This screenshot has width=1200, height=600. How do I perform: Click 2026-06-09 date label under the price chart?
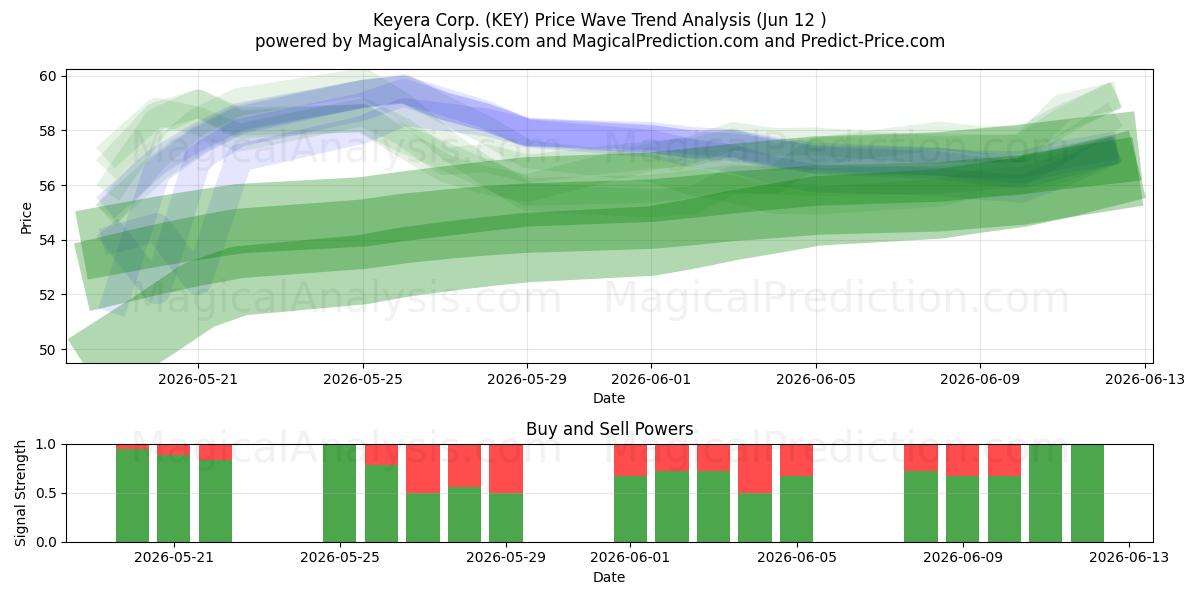(979, 380)
